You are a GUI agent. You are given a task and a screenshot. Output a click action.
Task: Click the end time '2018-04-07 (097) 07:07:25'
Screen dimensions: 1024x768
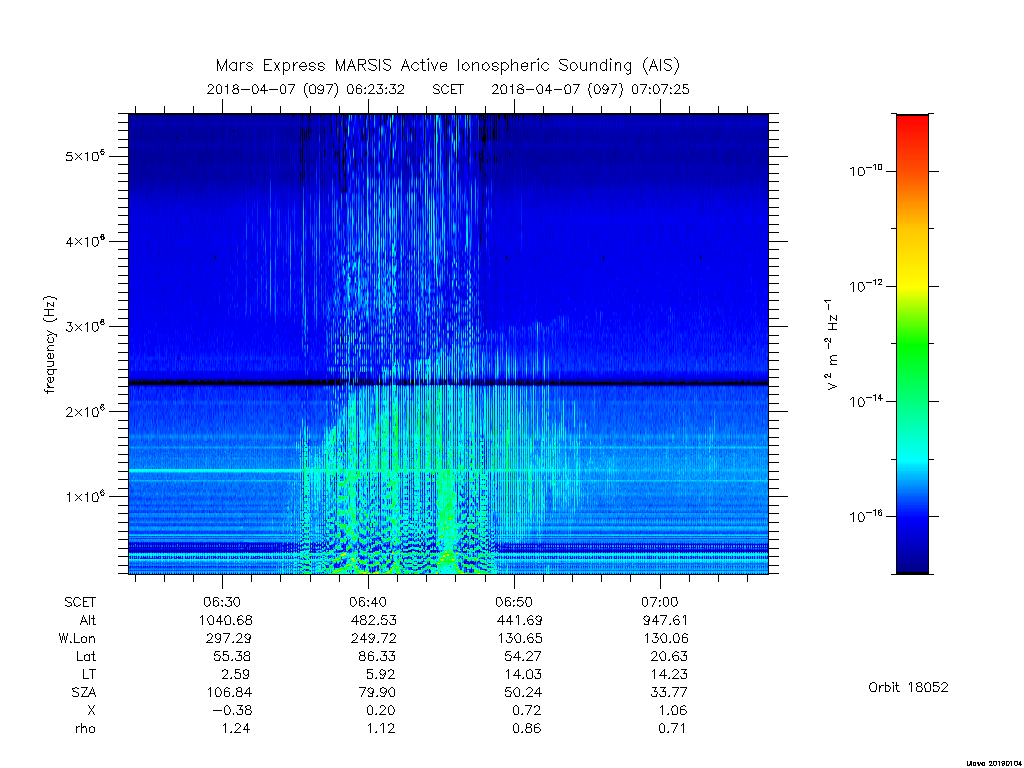(x=590, y=89)
